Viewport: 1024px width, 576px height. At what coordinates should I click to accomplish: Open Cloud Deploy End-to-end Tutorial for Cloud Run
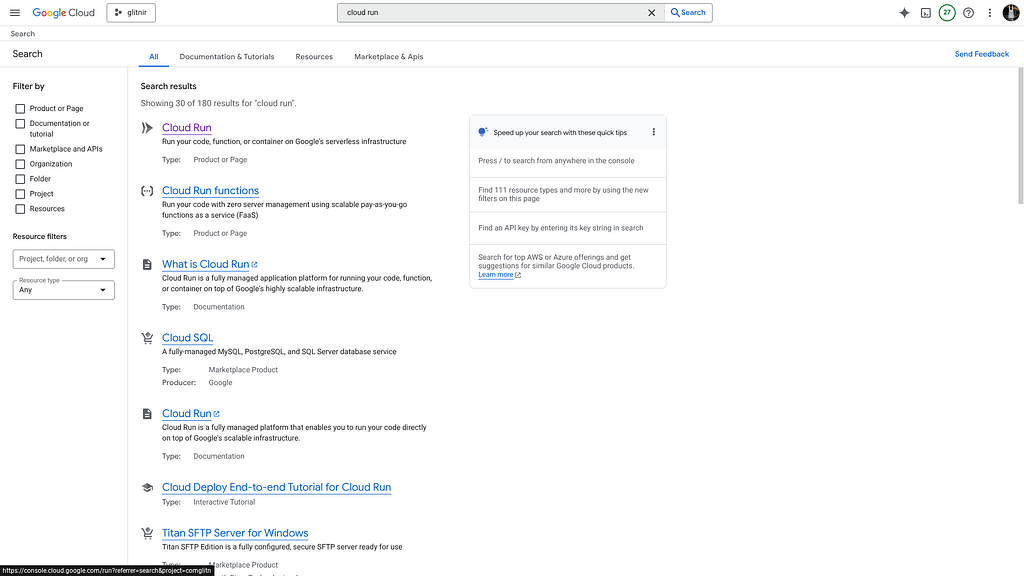[x=276, y=487]
